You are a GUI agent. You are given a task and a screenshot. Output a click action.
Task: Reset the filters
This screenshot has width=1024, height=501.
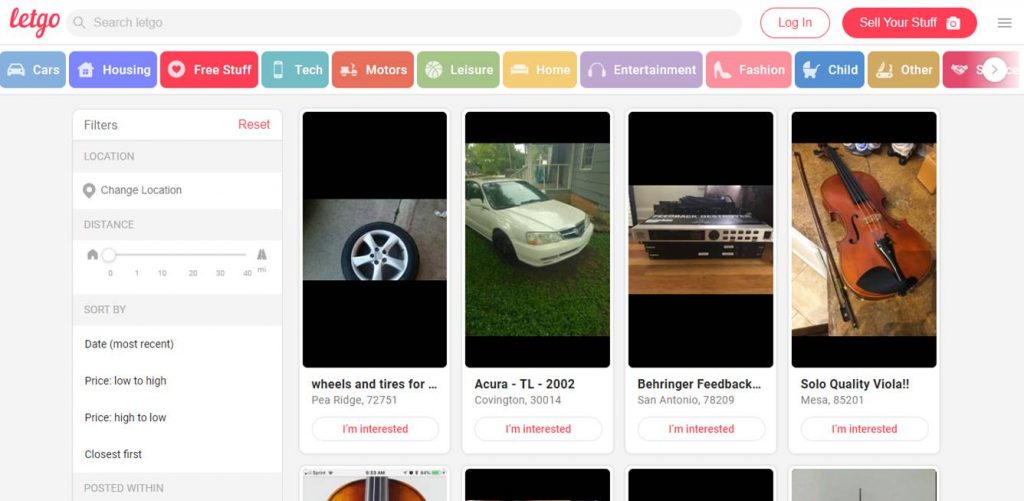[253, 125]
